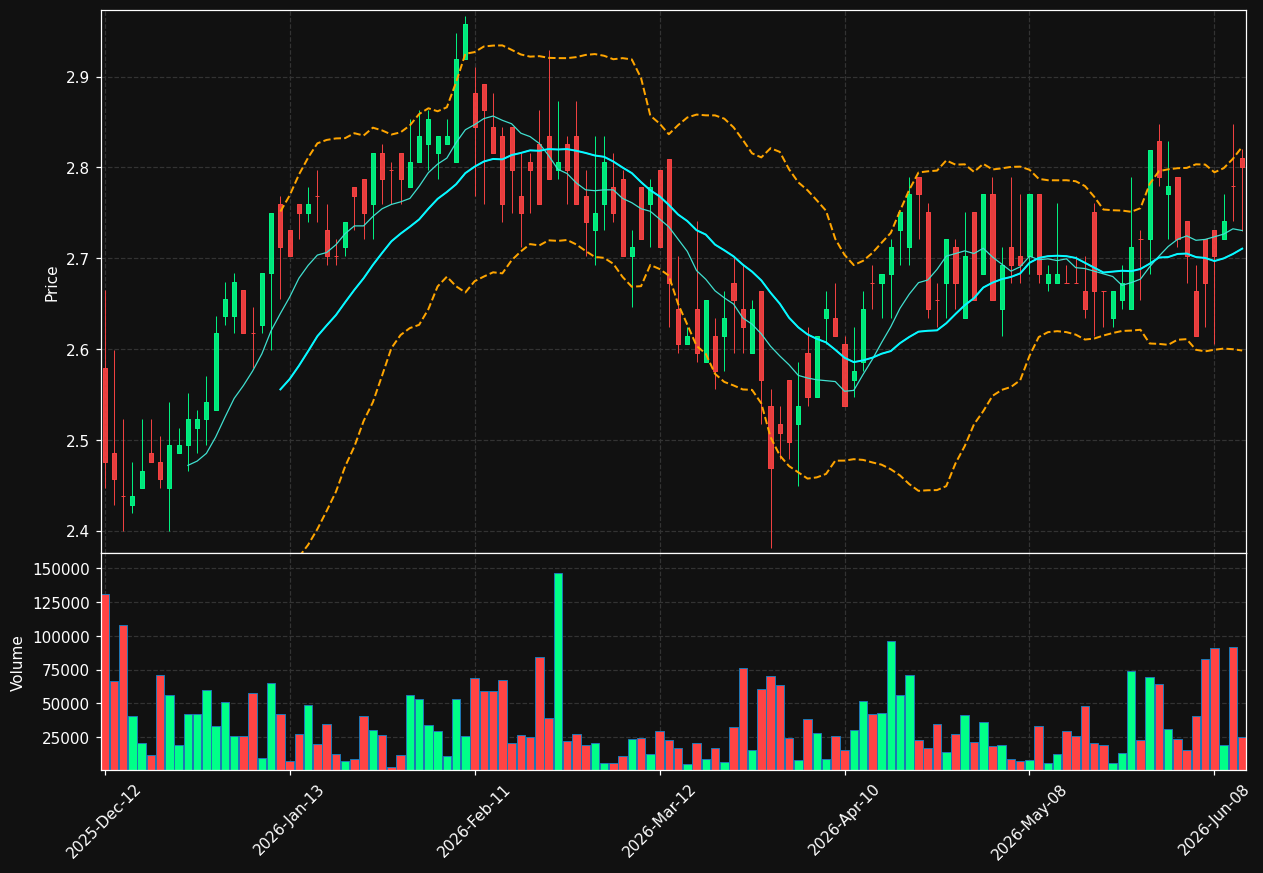The image size is (1263, 873).
Task: Click the 50000 volume axis label
Action: (x=67, y=704)
